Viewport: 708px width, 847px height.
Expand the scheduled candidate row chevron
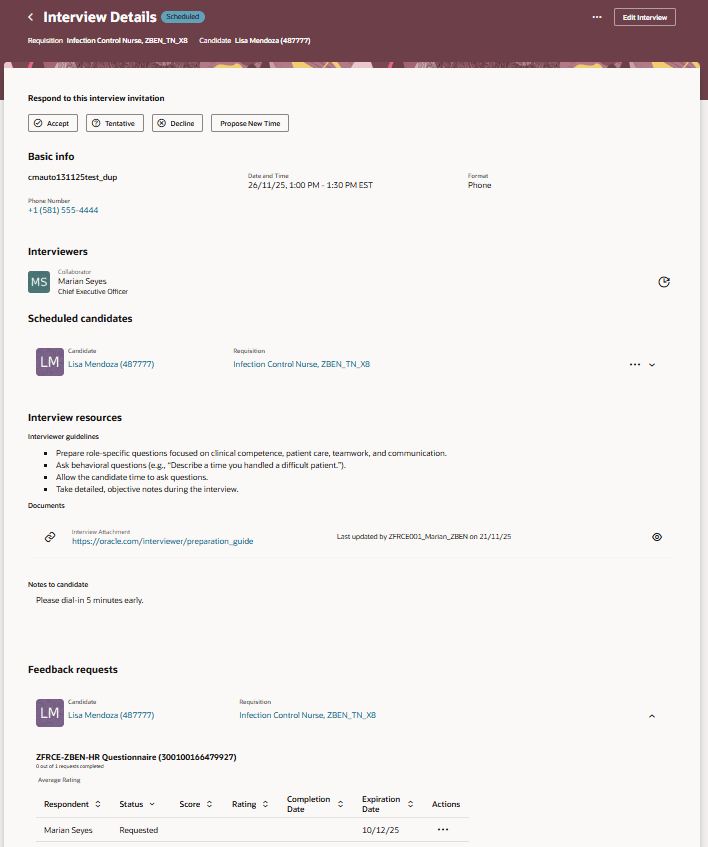652,365
